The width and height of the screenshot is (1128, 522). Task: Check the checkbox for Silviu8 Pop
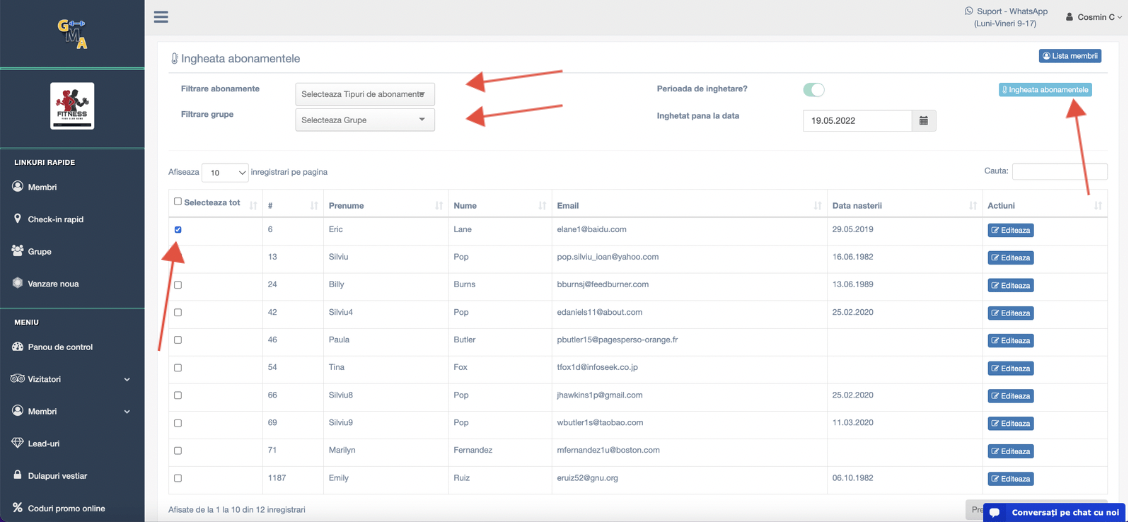[178, 395]
